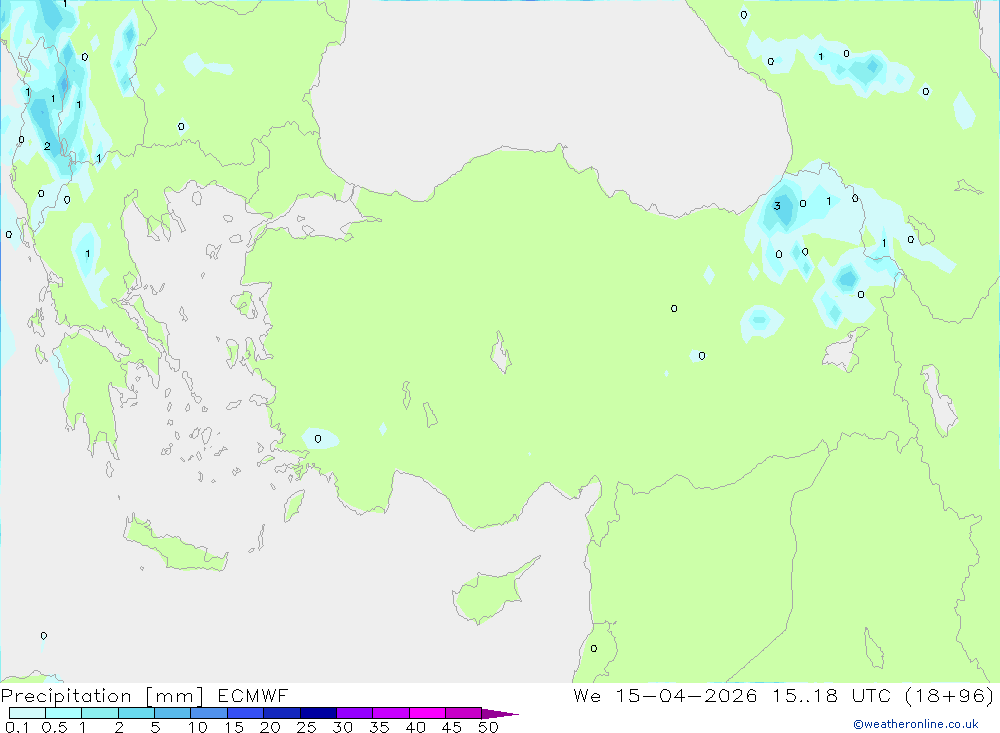Click the '3' precipitation value on the map
Viewport: 1000px width, 733px height.
point(777,205)
